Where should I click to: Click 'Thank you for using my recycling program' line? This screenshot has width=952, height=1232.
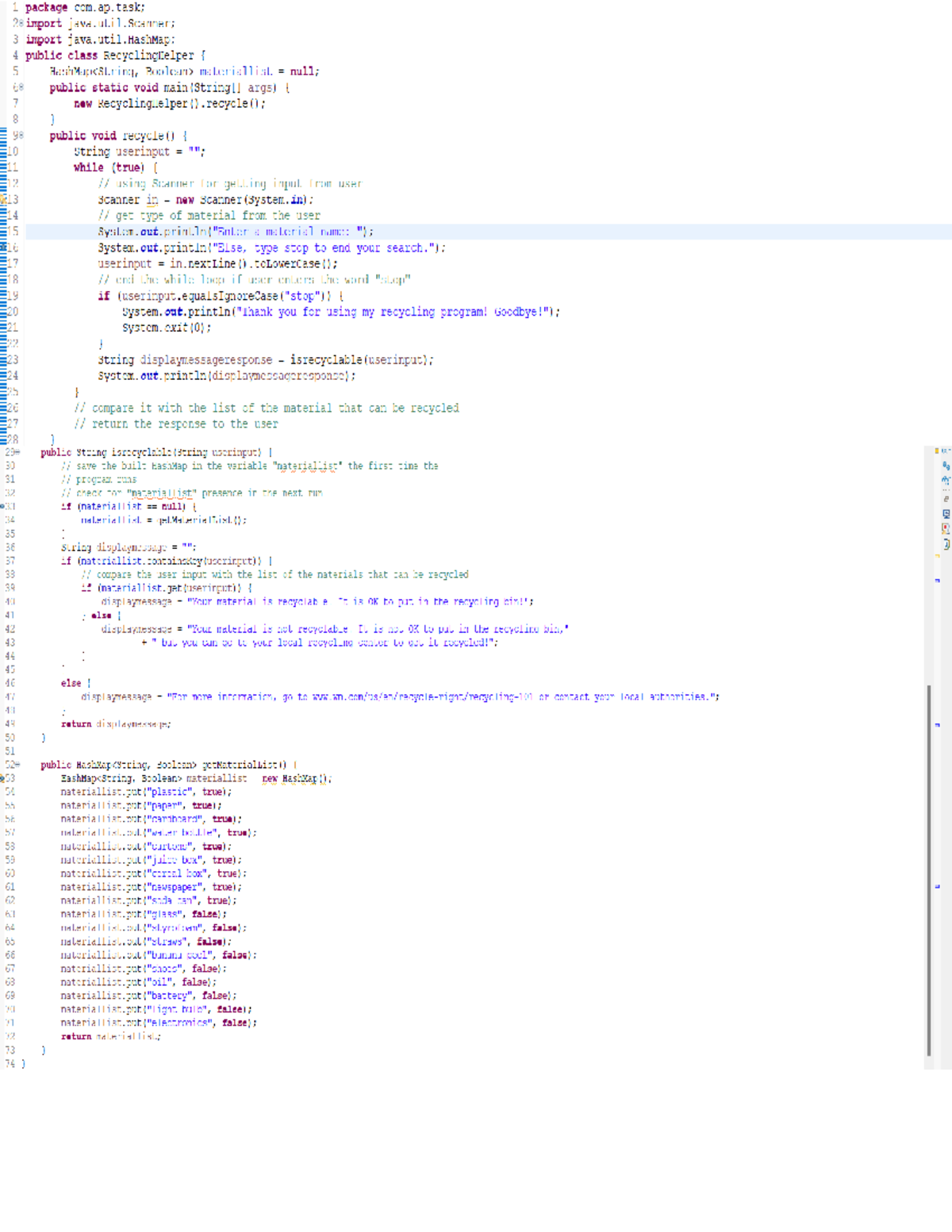(x=341, y=312)
